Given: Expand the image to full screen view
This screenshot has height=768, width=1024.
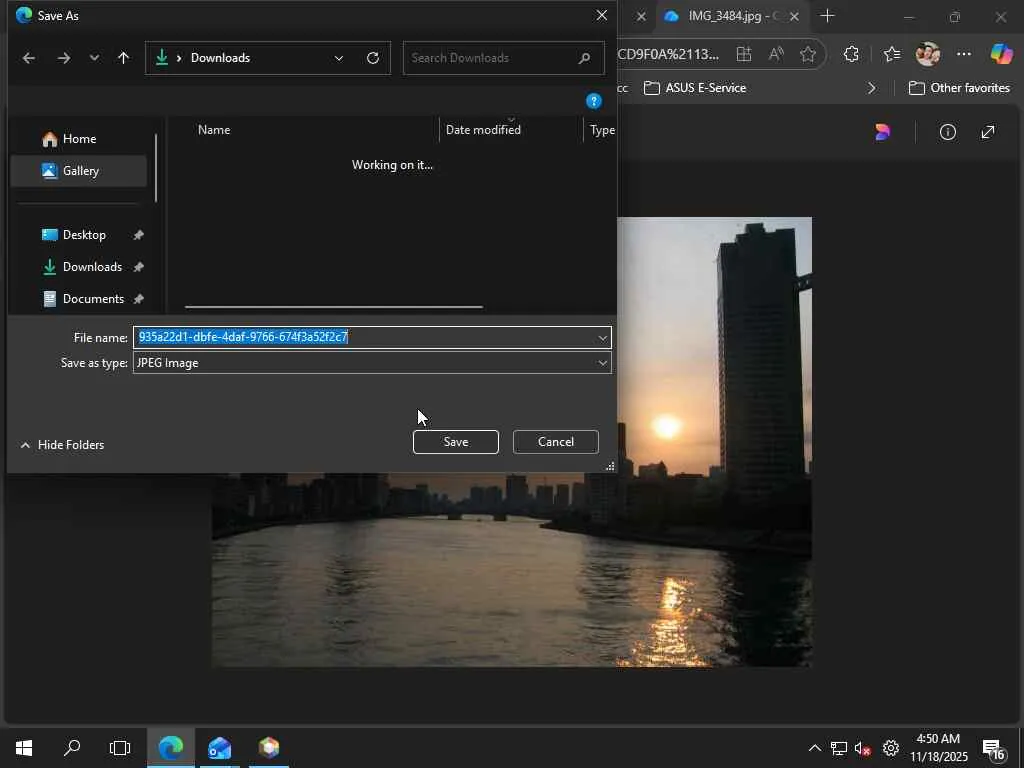Looking at the screenshot, I should click(988, 132).
